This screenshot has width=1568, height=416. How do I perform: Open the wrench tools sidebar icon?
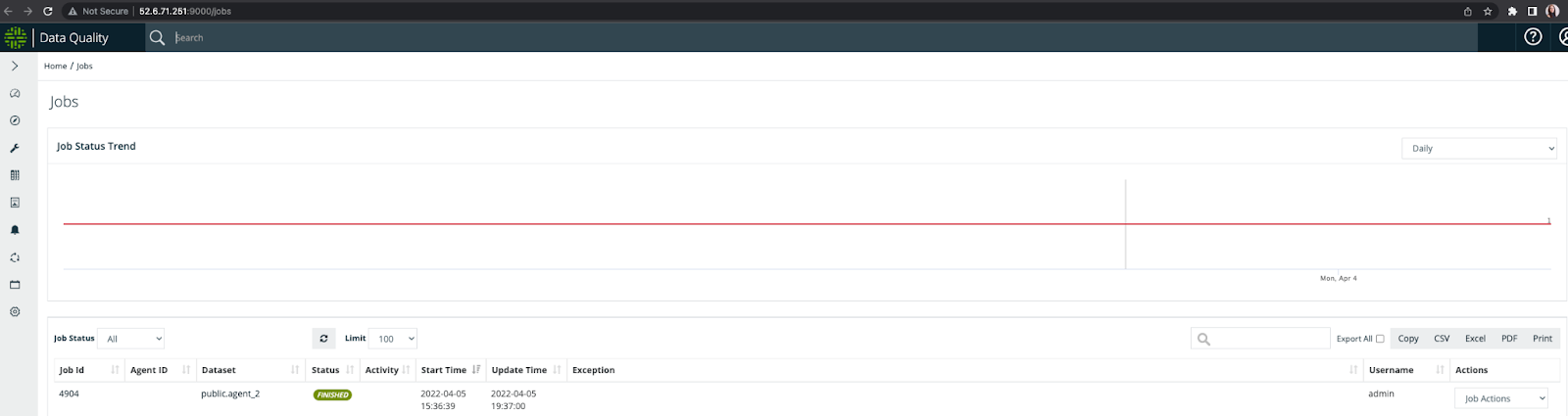click(x=15, y=148)
